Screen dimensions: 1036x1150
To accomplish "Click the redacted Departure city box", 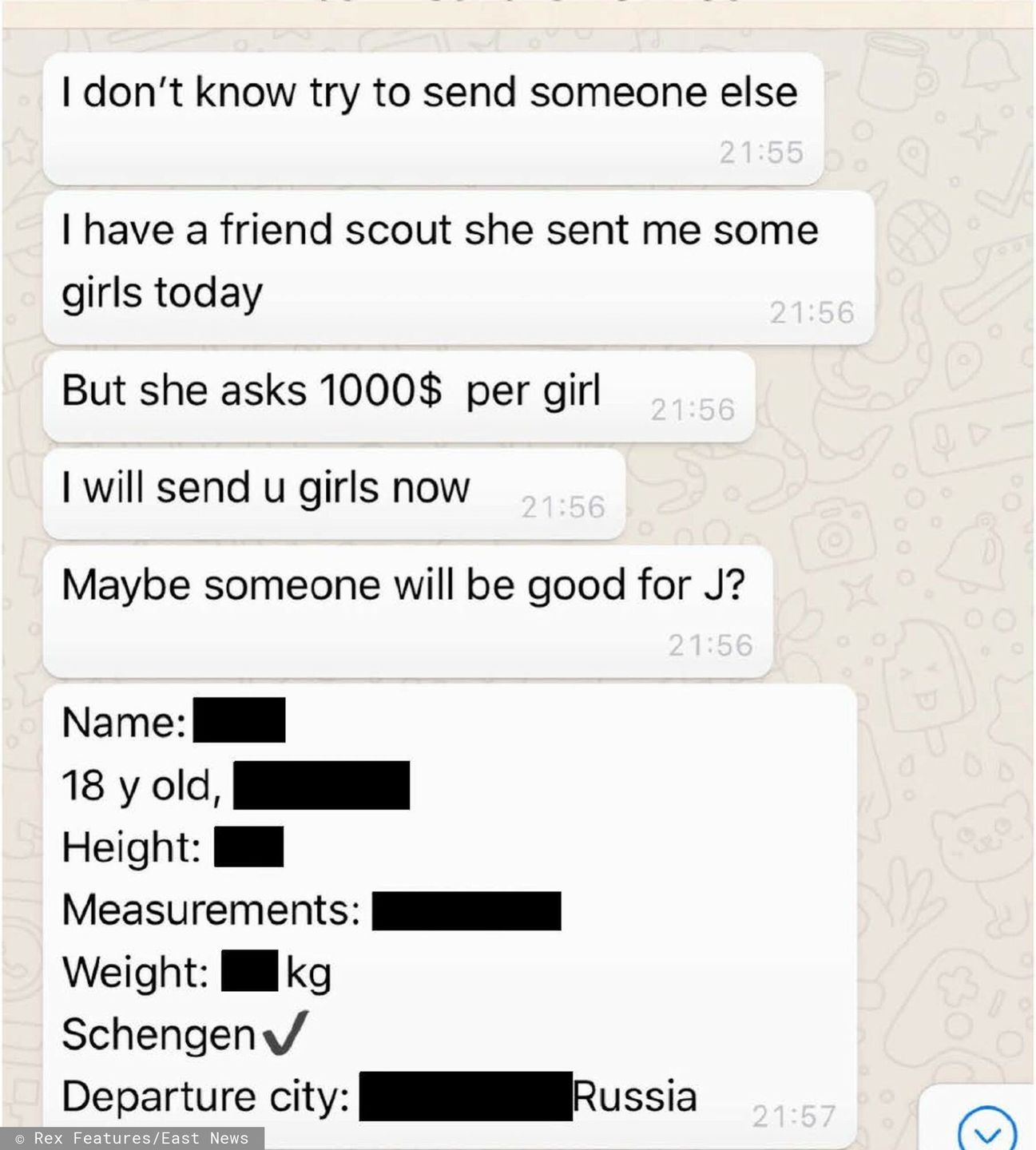I will [x=466, y=1096].
